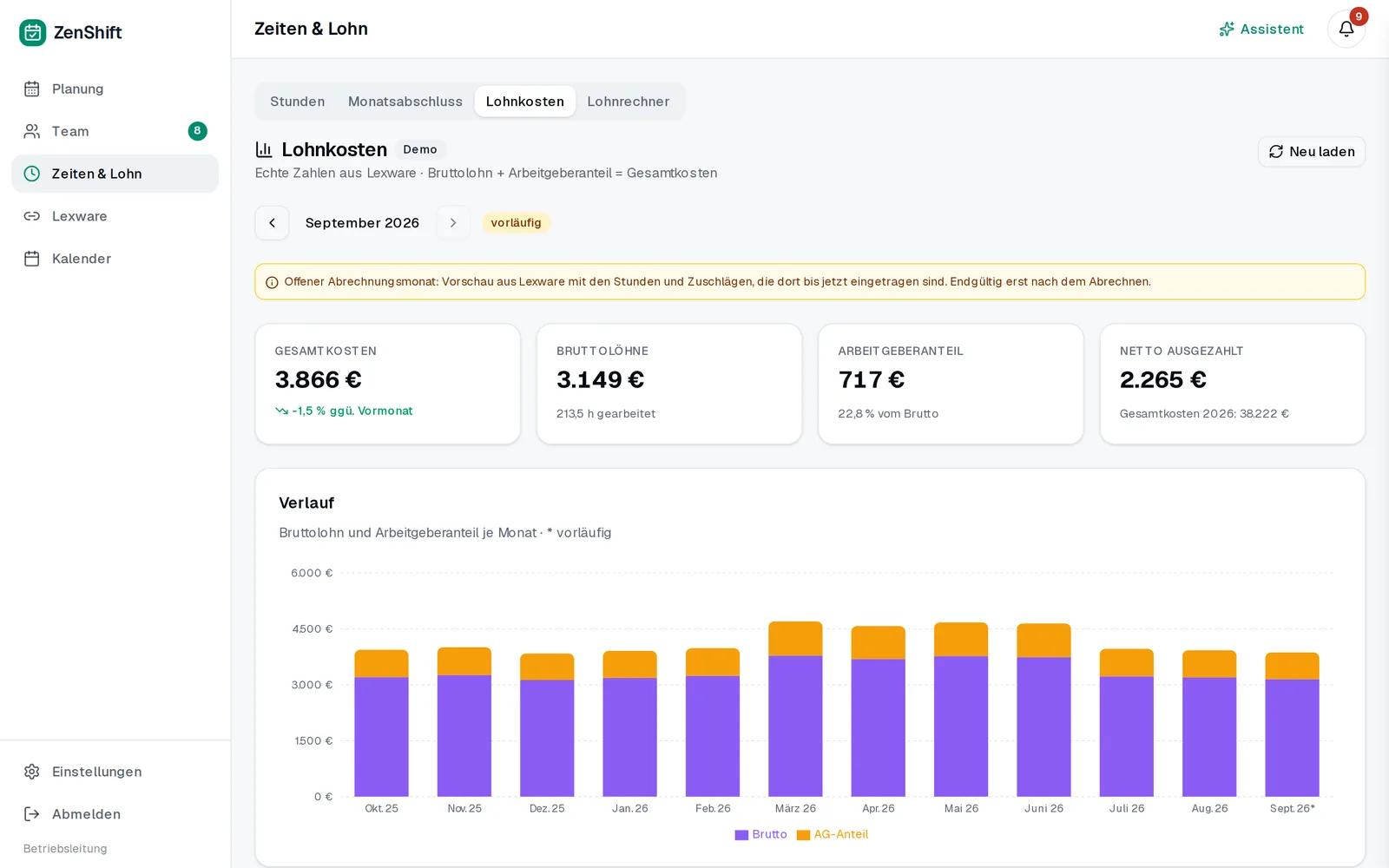Click the downward trend icon under Gesamtkosten
Viewport: 1389px width, 868px height.
coord(281,411)
